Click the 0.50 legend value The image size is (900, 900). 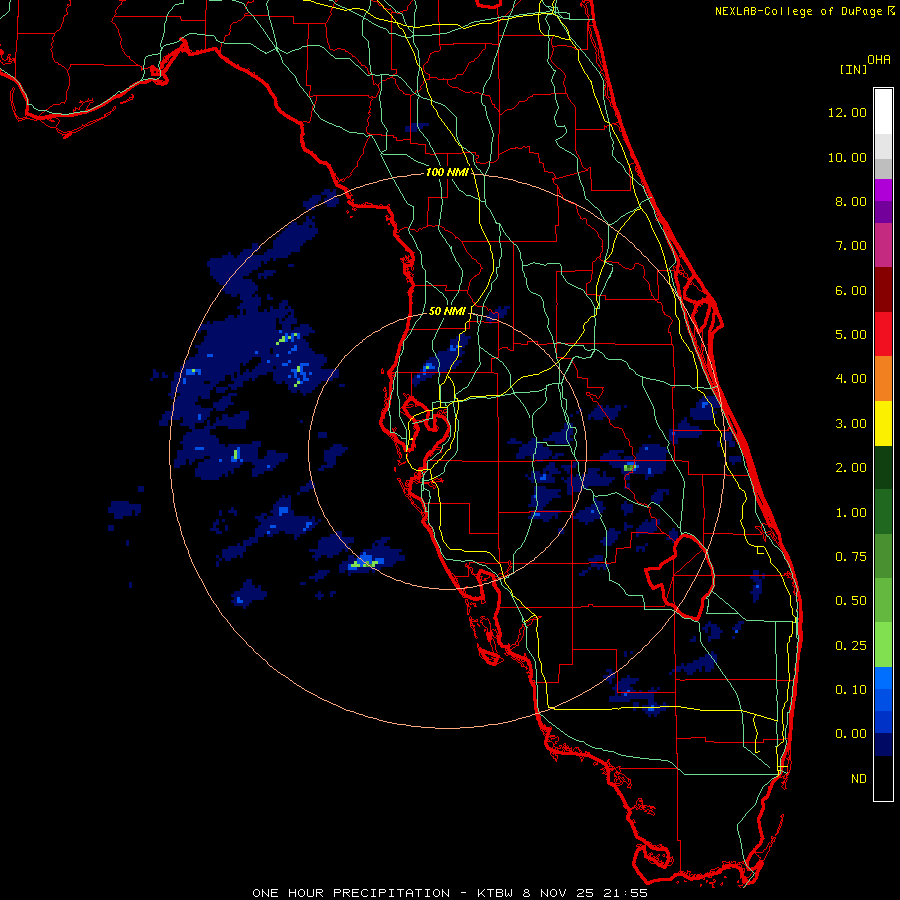(x=851, y=601)
